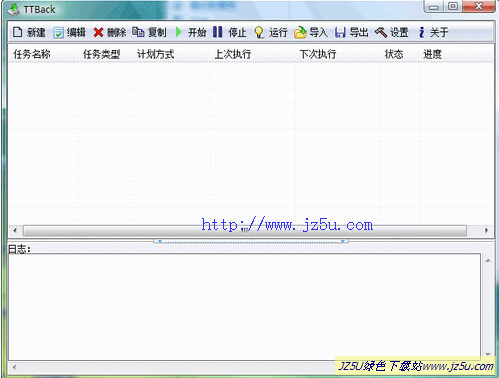Click the 停止 (Stop) pause icon
Viewport: 499px width, 378px height.
tap(217, 32)
